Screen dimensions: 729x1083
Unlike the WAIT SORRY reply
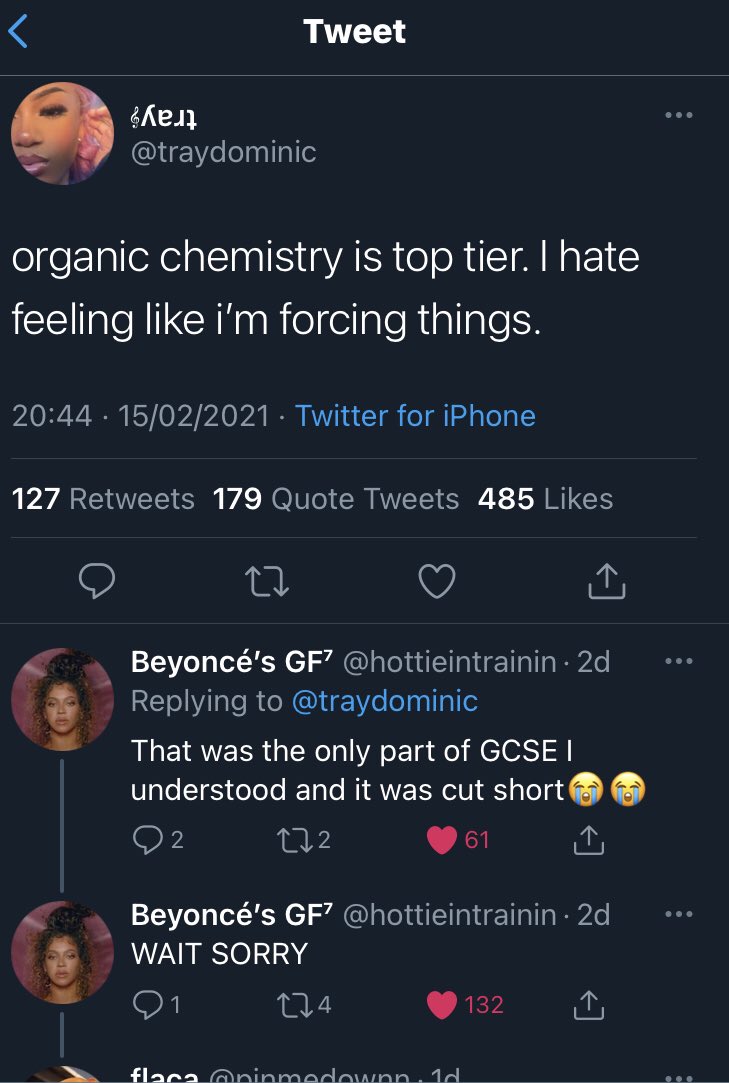click(x=443, y=1004)
